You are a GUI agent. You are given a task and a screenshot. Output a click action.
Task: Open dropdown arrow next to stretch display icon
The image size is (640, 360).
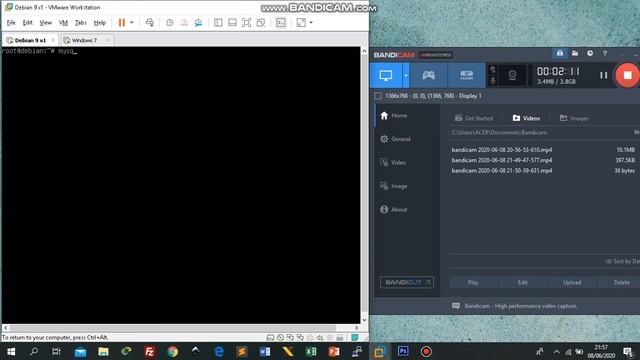[x=311, y=22]
